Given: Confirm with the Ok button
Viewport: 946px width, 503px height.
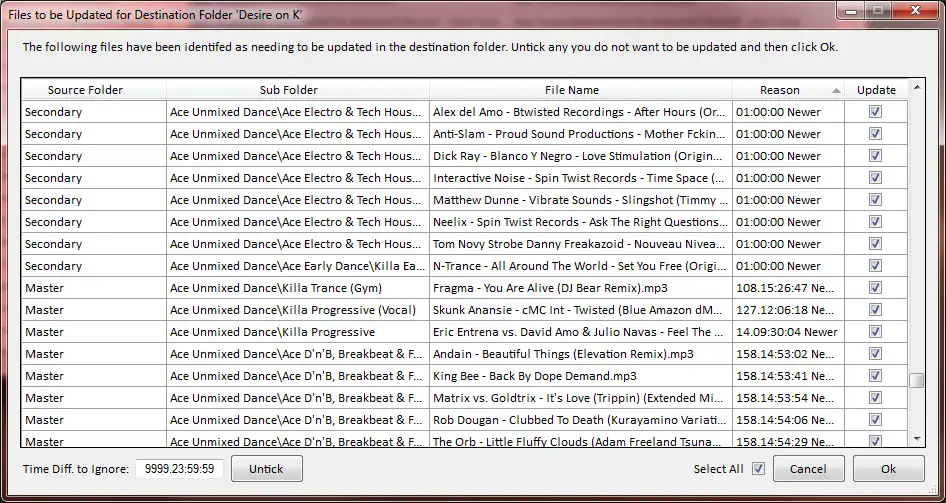Looking at the screenshot, I should pos(889,469).
